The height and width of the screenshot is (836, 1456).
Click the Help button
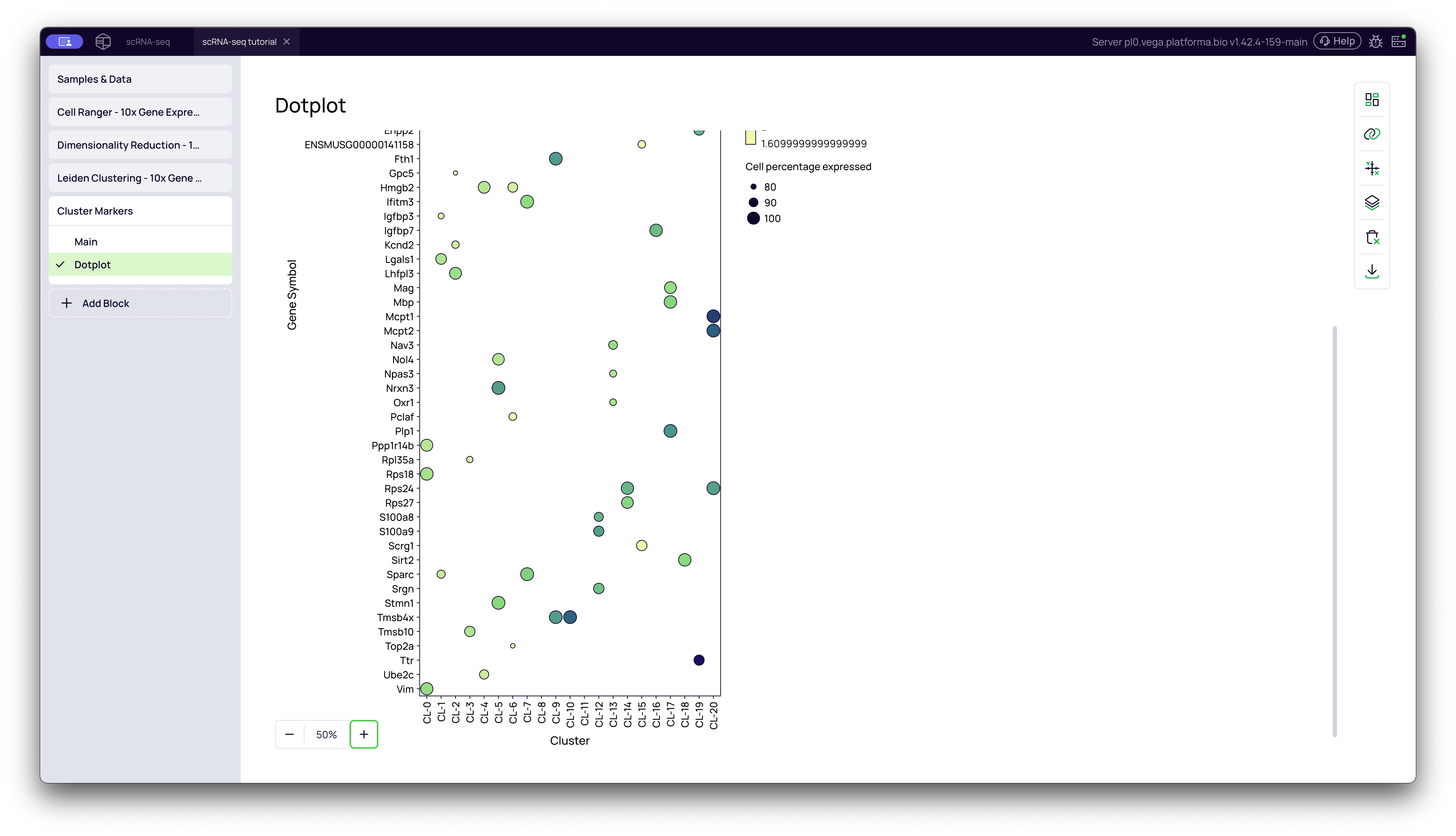tap(1337, 41)
